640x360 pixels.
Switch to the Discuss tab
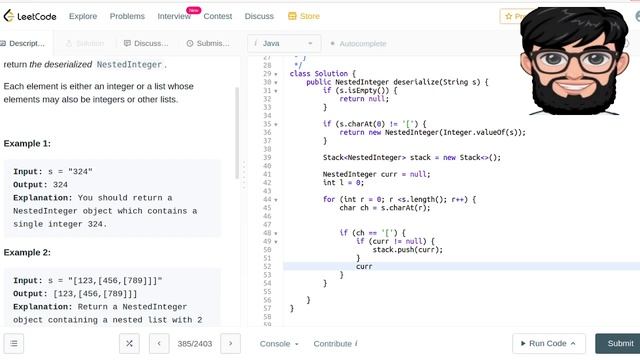(146, 43)
